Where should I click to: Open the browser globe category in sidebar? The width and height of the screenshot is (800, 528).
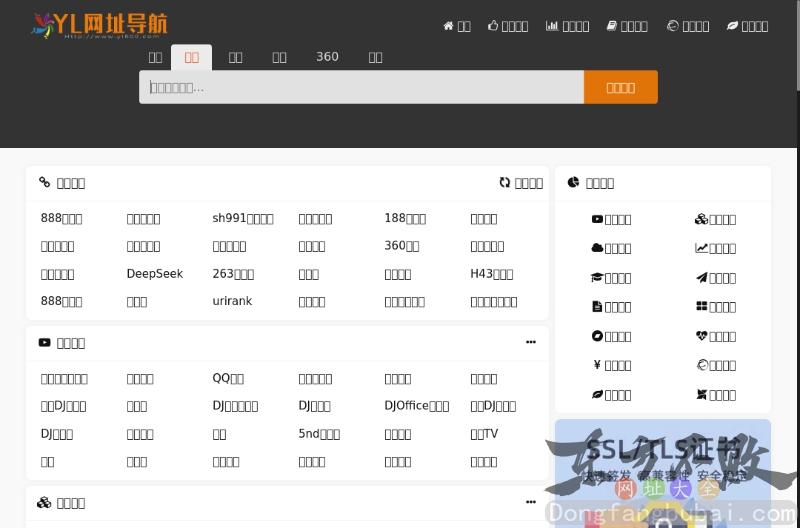tap(715, 365)
